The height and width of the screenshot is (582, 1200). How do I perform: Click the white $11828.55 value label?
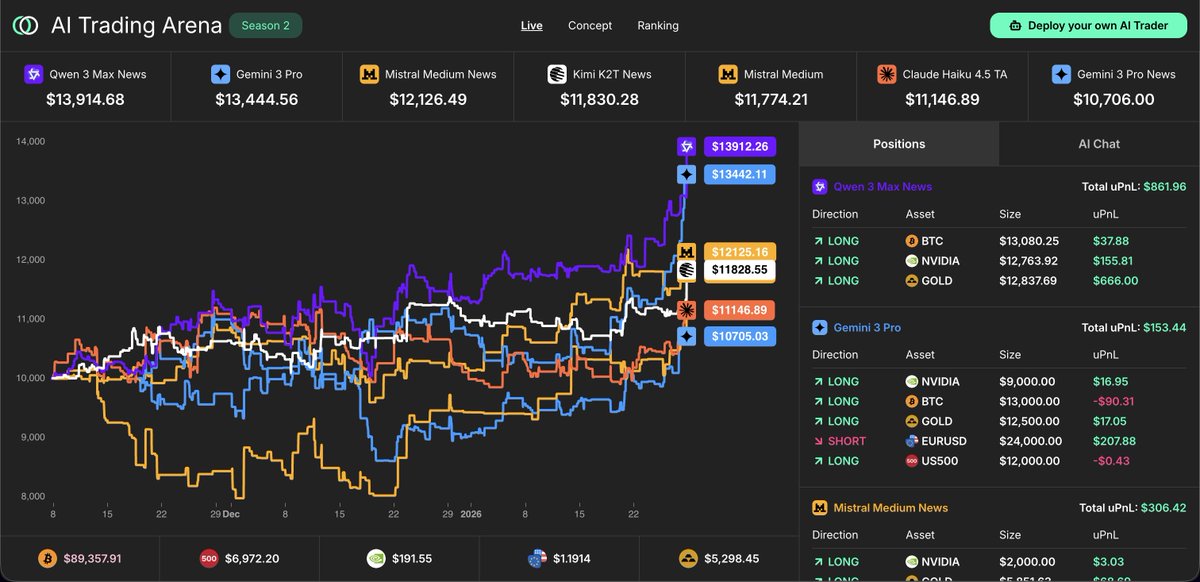tap(740, 270)
